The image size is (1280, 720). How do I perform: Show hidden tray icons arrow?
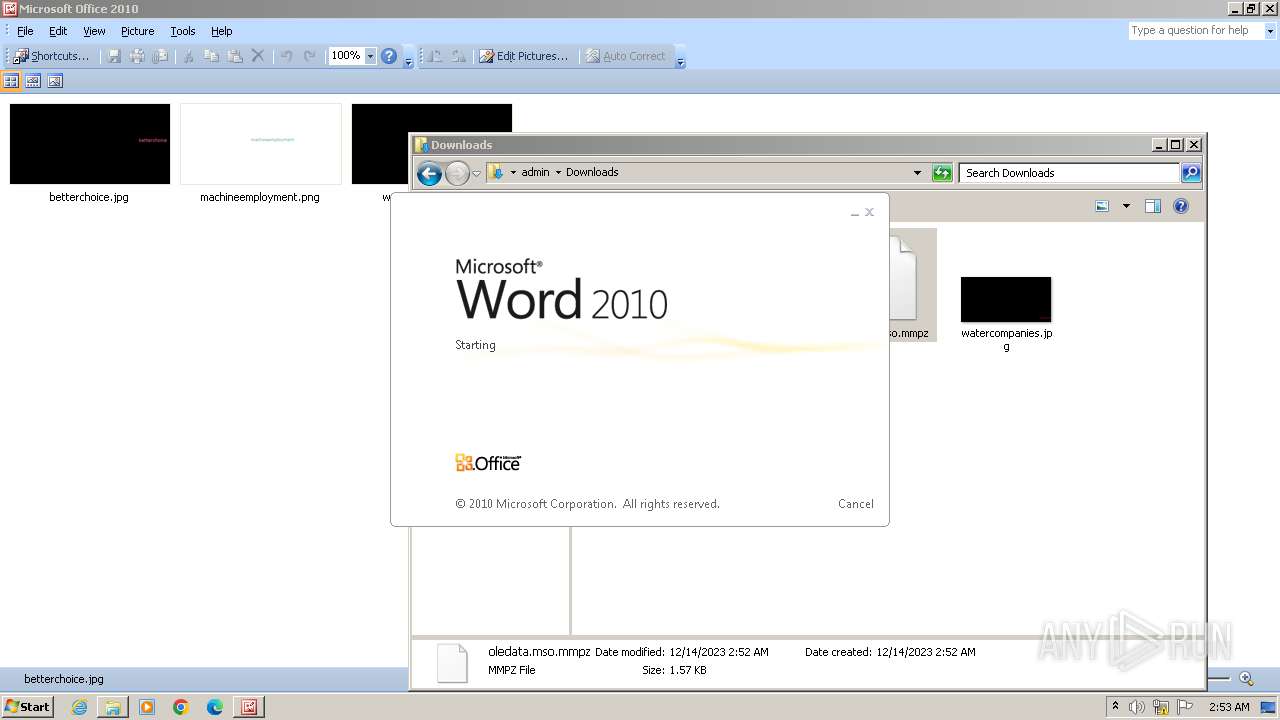(1115, 706)
